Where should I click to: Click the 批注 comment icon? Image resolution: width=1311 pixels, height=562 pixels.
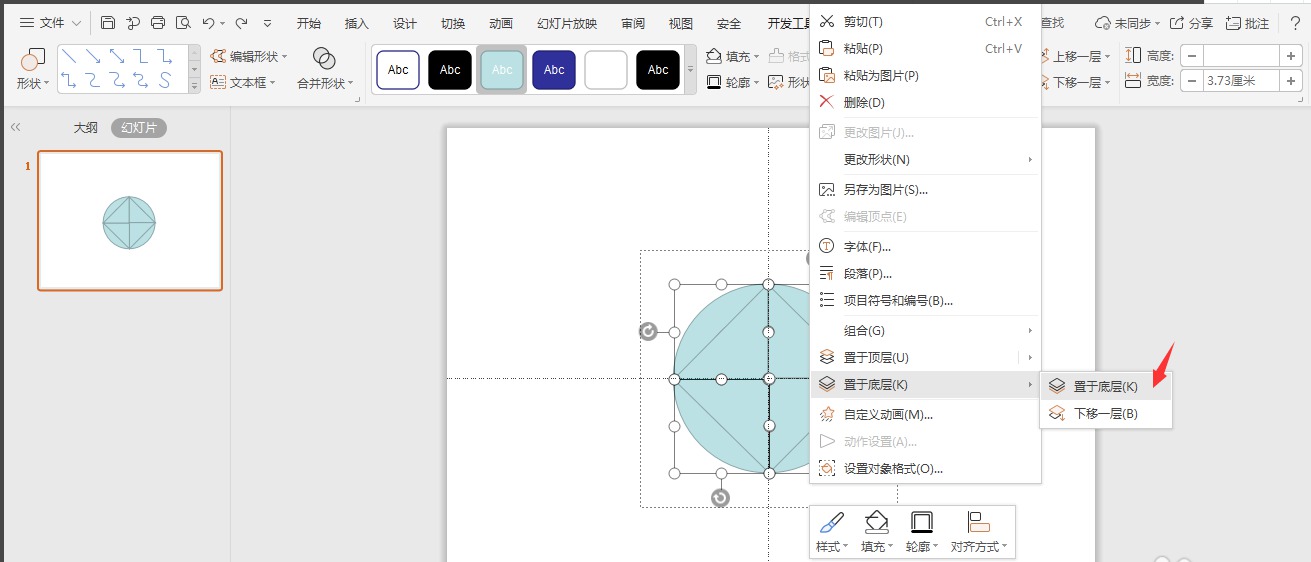click(x=1233, y=23)
